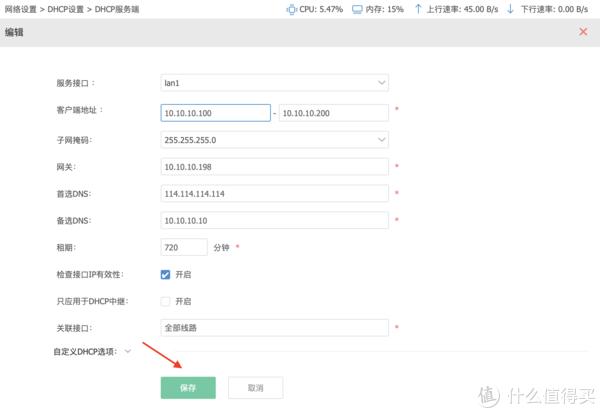Image resolution: width=600 pixels, height=413 pixels.
Task: Click the client end address field
Action: pos(333,112)
